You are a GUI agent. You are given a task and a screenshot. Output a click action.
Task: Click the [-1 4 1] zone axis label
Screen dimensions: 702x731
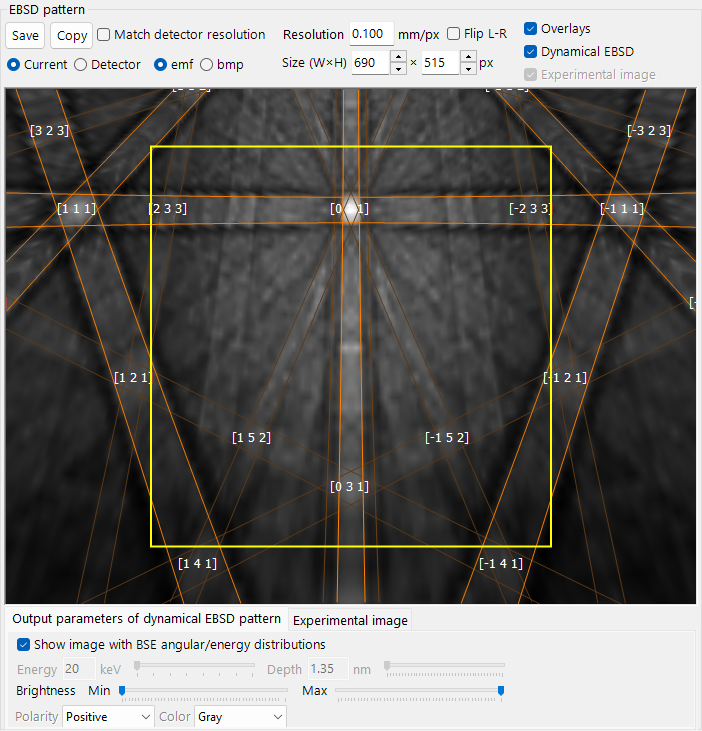(501, 564)
